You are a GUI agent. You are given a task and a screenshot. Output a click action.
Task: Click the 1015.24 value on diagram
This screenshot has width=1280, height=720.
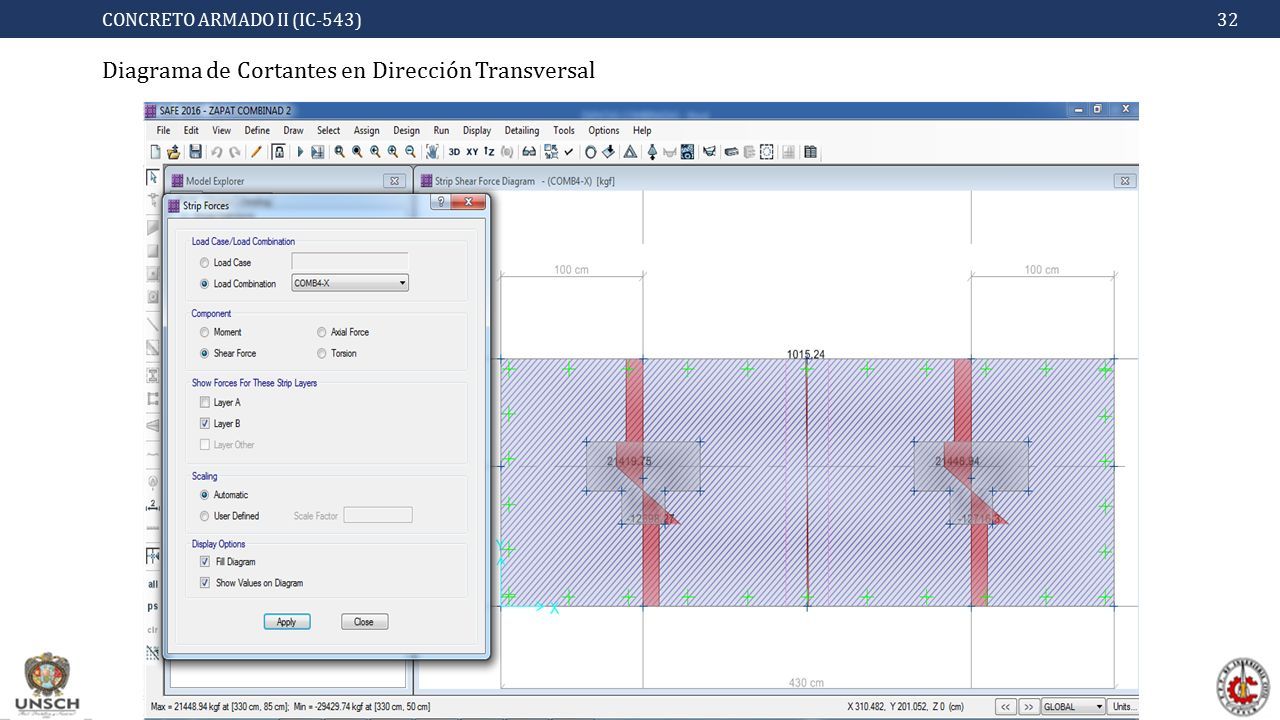[806, 354]
